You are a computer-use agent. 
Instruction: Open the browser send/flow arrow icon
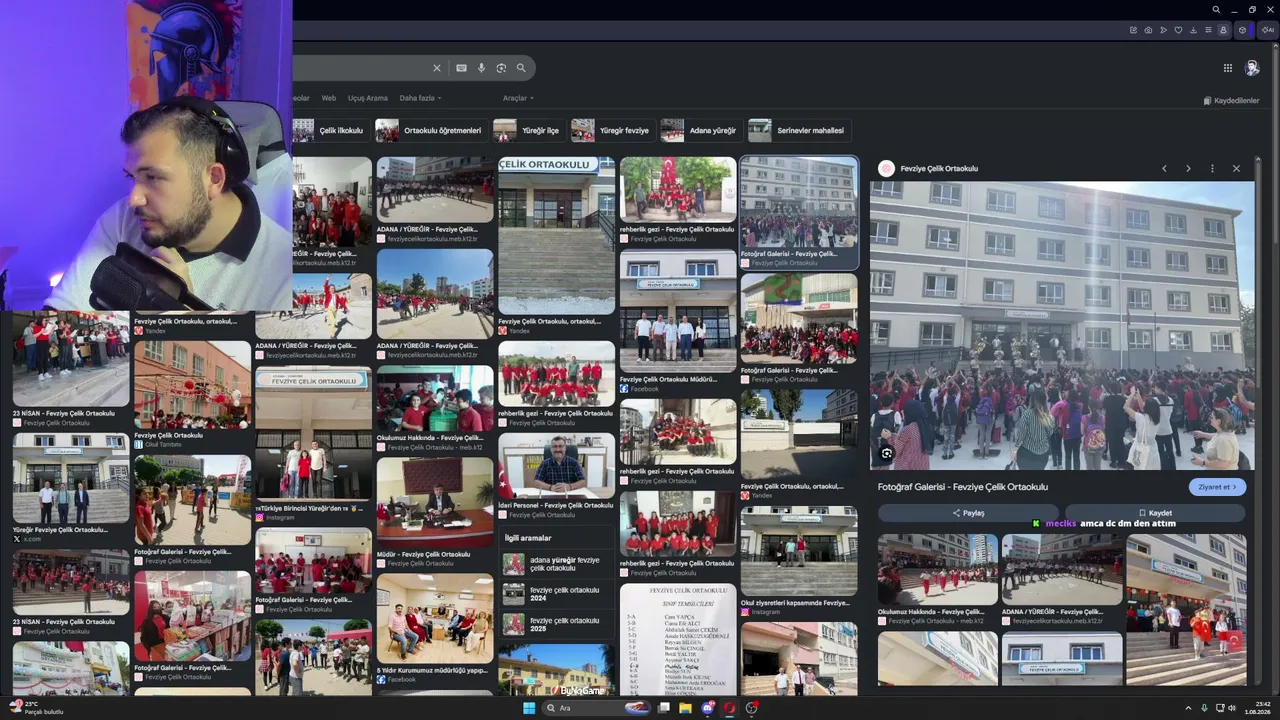point(1163,30)
